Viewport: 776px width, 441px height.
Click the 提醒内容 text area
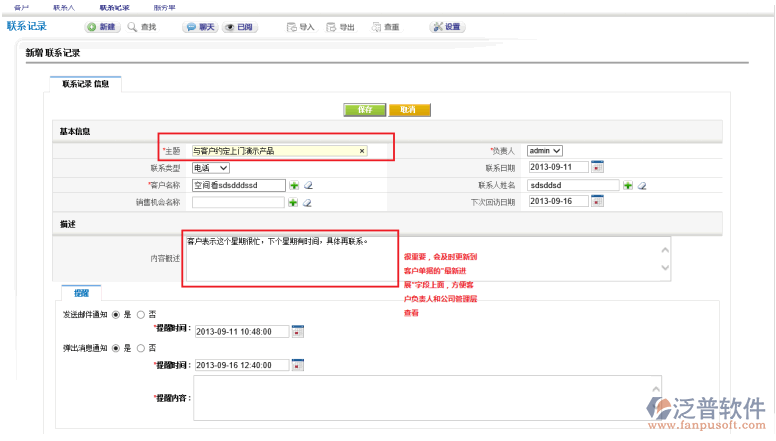pyautogui.click(x=427, y=398)
